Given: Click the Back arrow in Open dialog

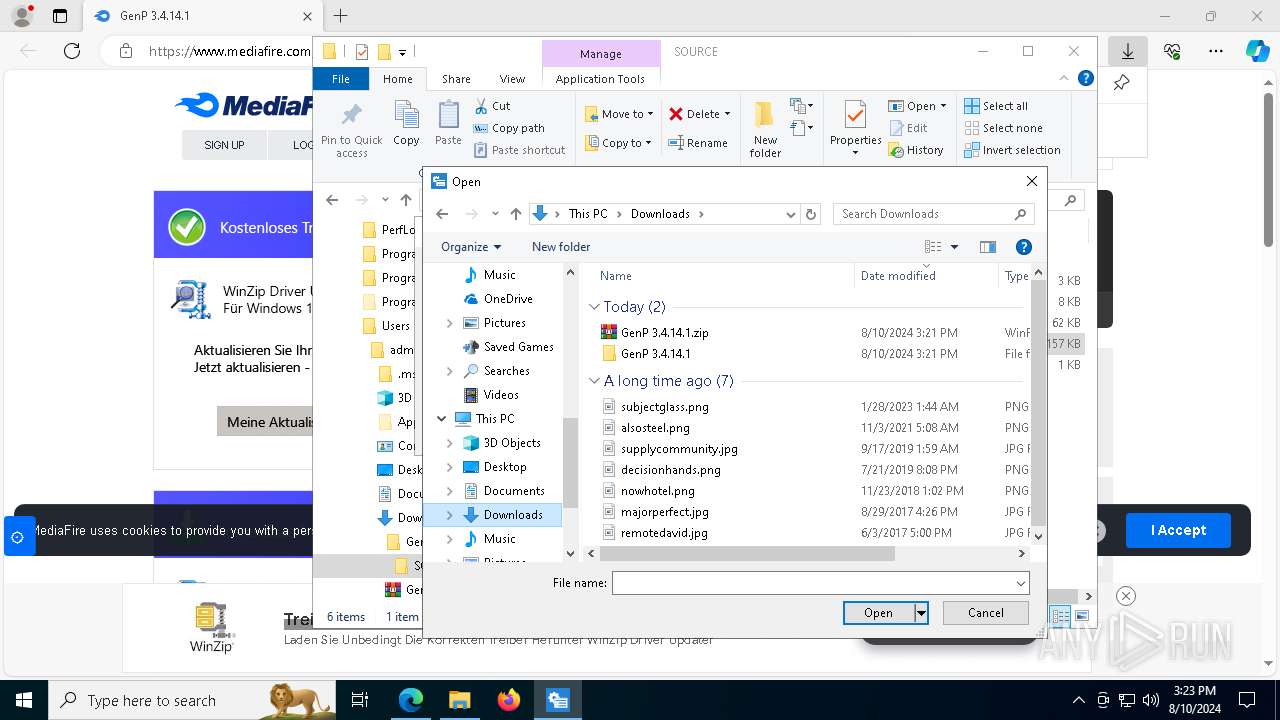Looking at the screenshot, I should pyautogui.click(x=442, y=214).
